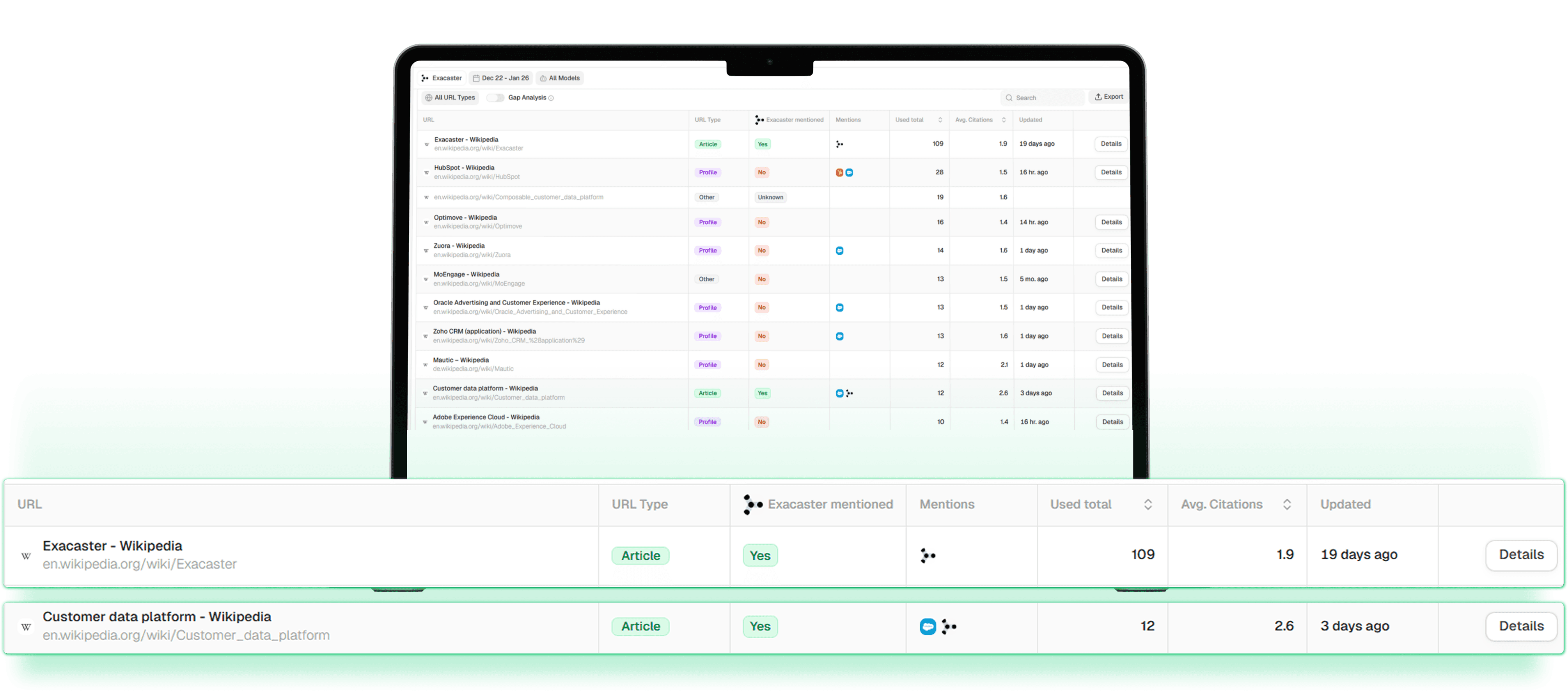Click Details in enlarged Exacaster row
The width and height of the screenshot is (1568, 695).
(1521, 555)
